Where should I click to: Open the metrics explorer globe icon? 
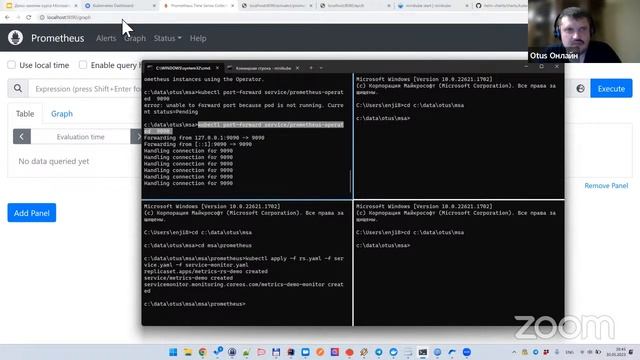[x=580, y=89]
